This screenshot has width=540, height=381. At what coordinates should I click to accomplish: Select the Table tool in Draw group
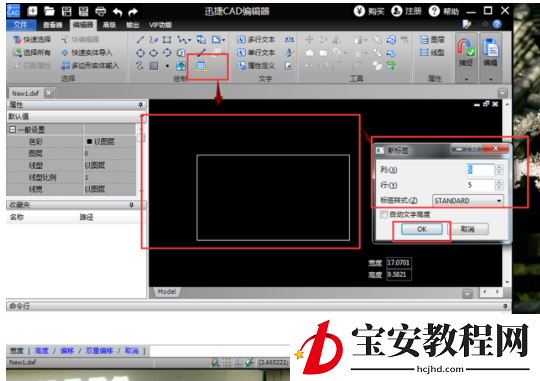coord(201,66)
